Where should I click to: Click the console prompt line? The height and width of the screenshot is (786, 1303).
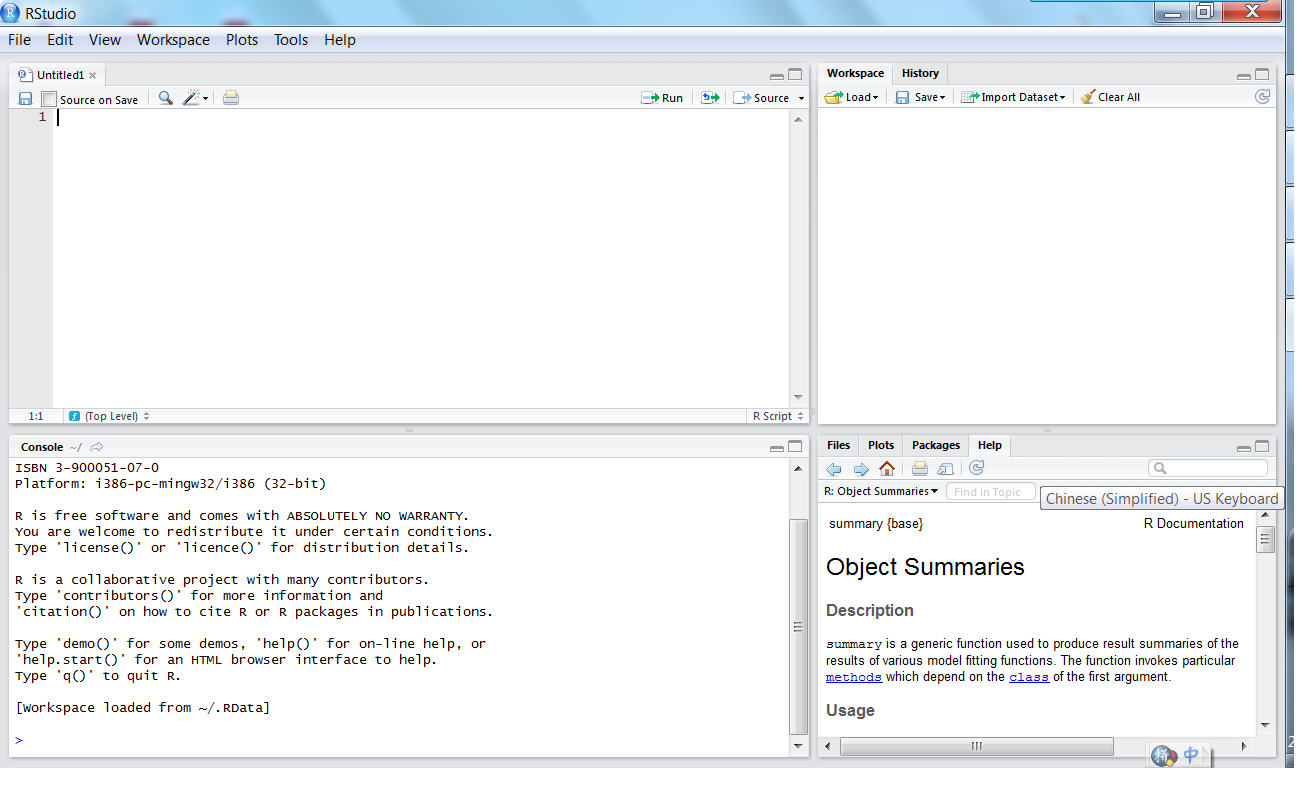pos(400,740)
